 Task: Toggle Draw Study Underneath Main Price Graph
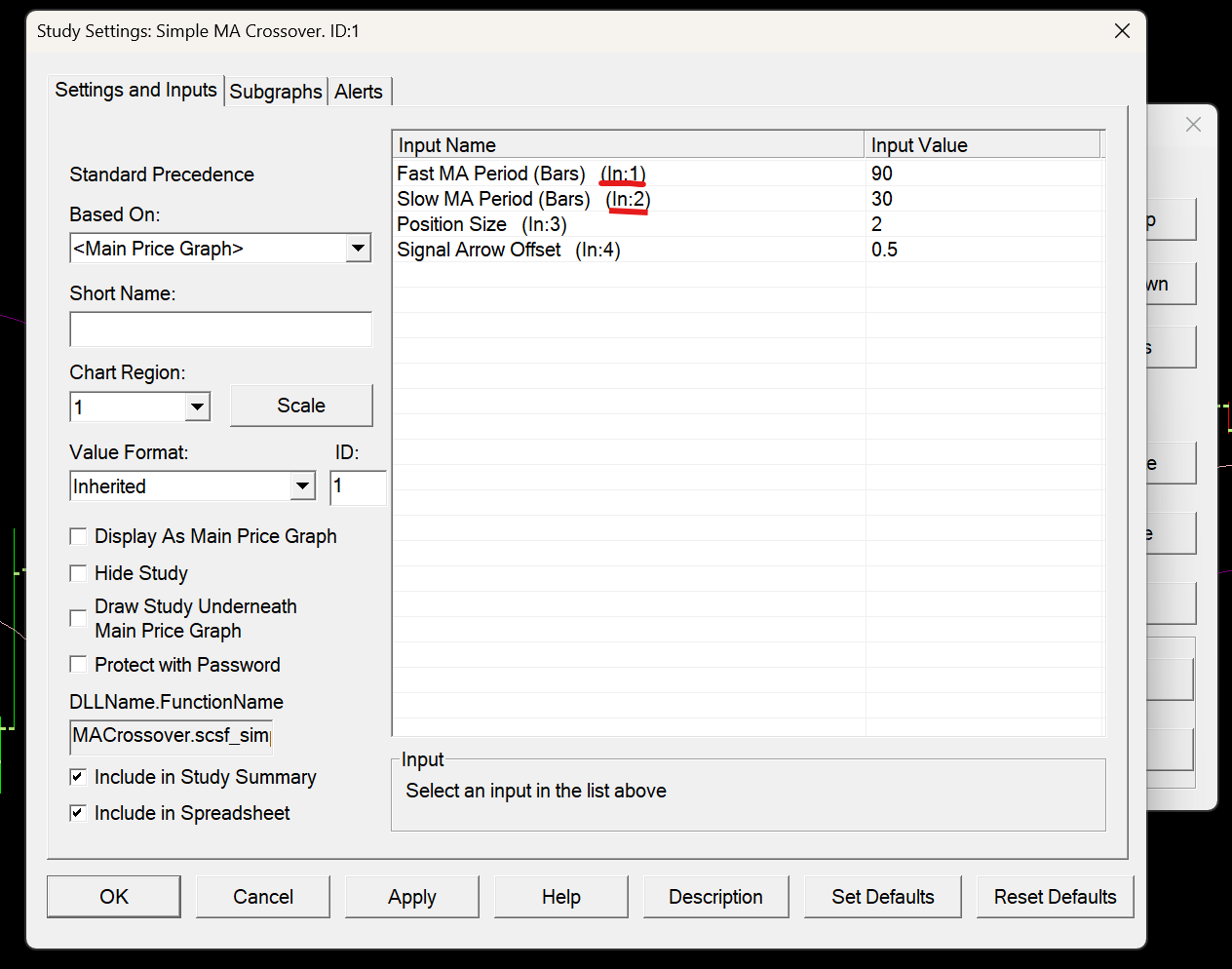(x=79, y=618)
